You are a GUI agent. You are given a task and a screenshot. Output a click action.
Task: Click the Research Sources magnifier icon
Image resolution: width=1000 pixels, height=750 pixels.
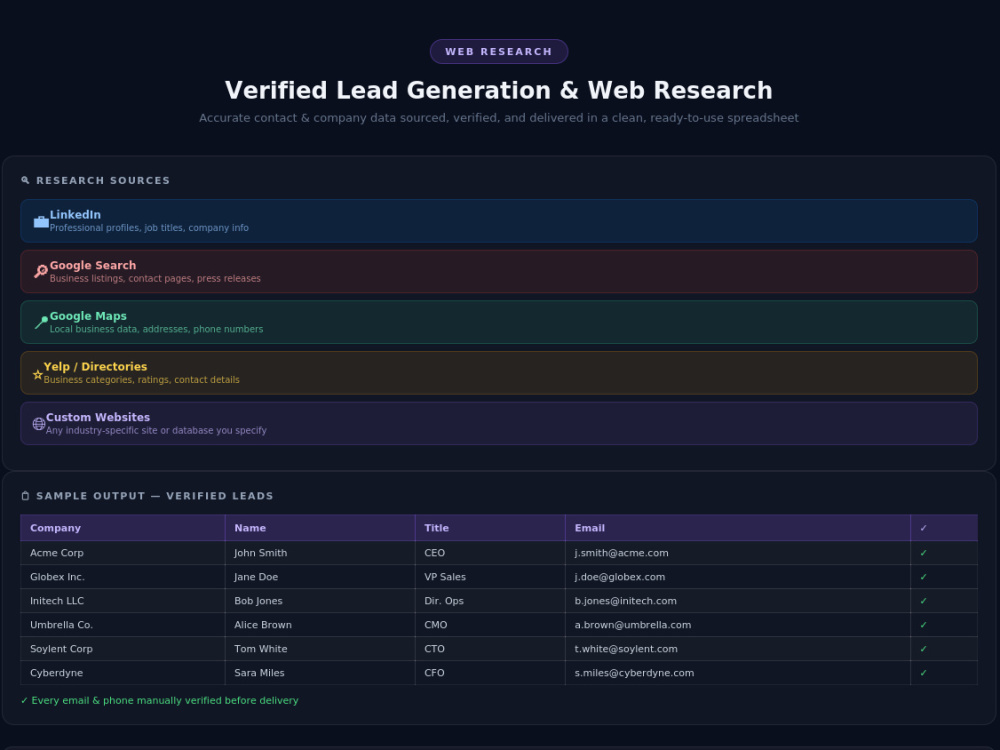point(26,180)
